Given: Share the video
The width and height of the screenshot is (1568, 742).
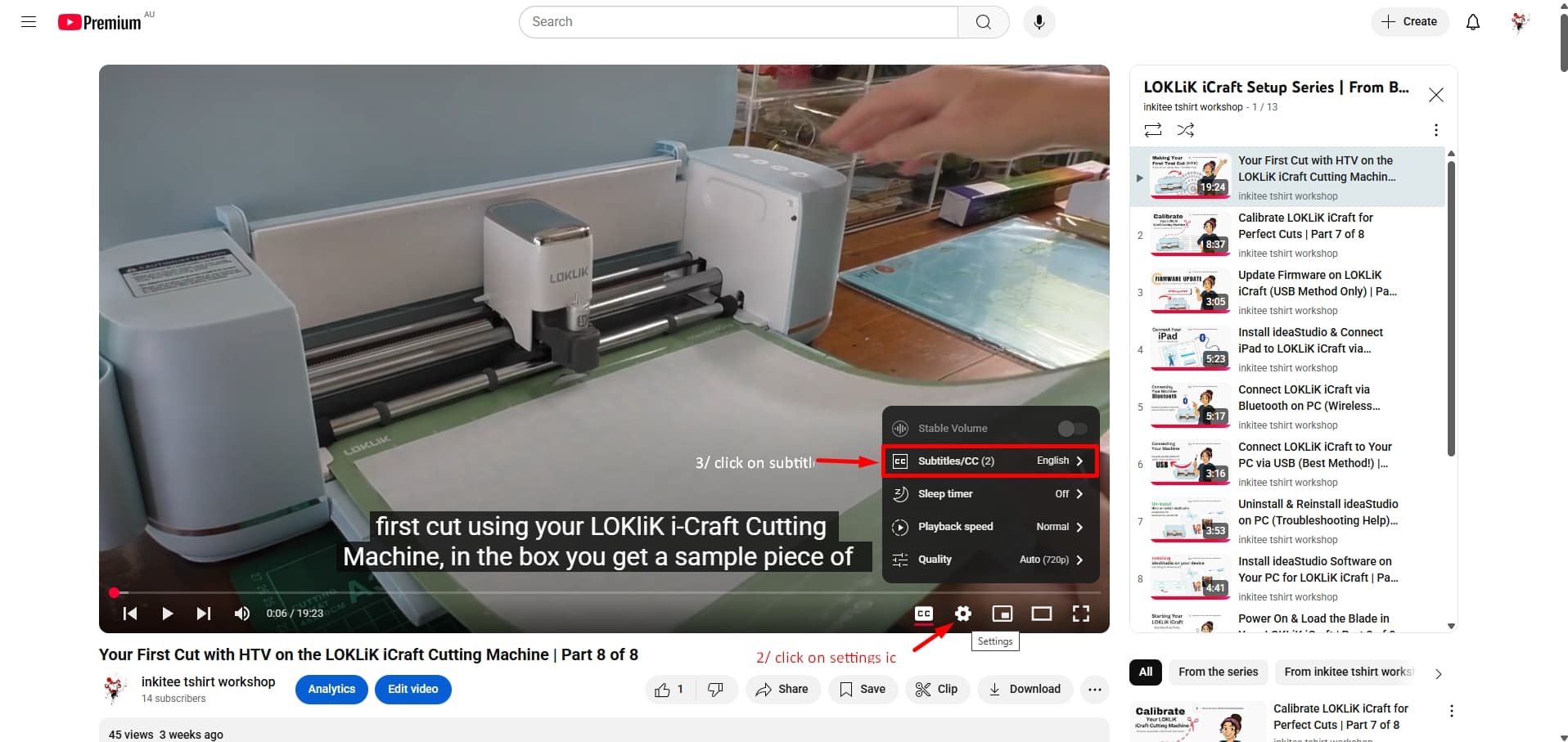Looking at the screenshot, I should point(782,690).
